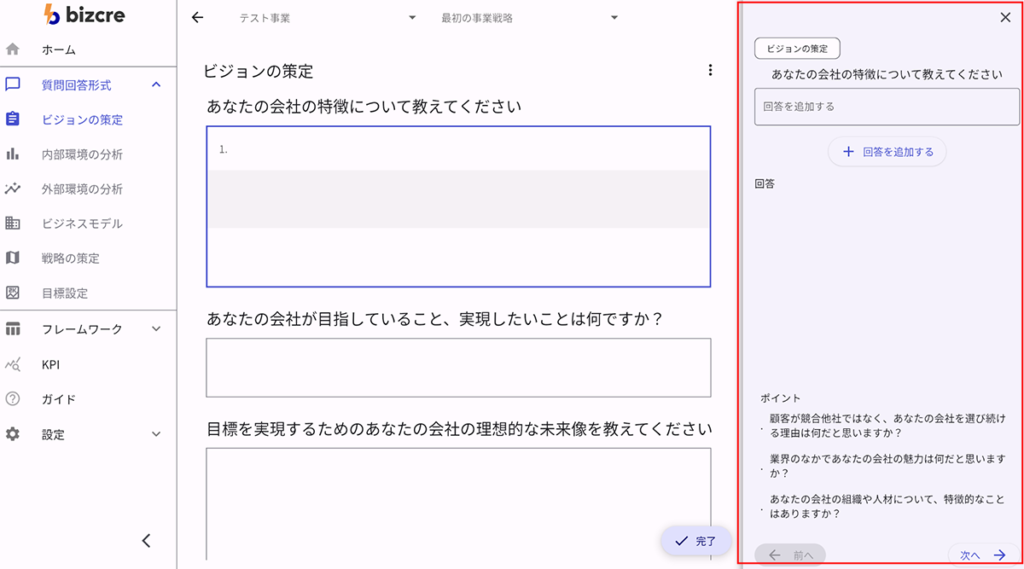Click the 回答を追加する button
The height and width of the screenshot is (569, 1024).
click(x=887, y=152)
